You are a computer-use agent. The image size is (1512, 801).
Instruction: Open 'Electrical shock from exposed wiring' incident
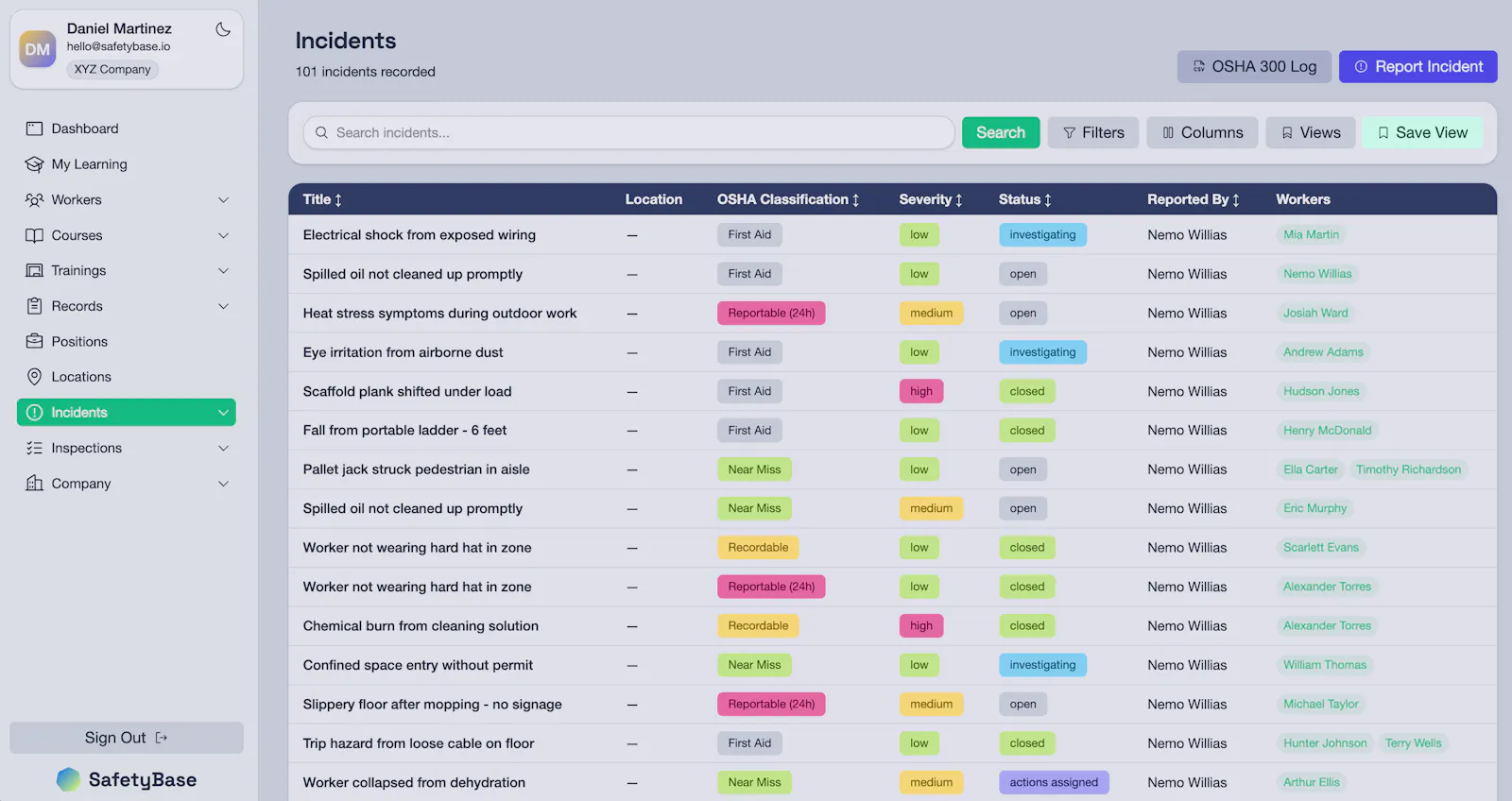tap(420, 234)
